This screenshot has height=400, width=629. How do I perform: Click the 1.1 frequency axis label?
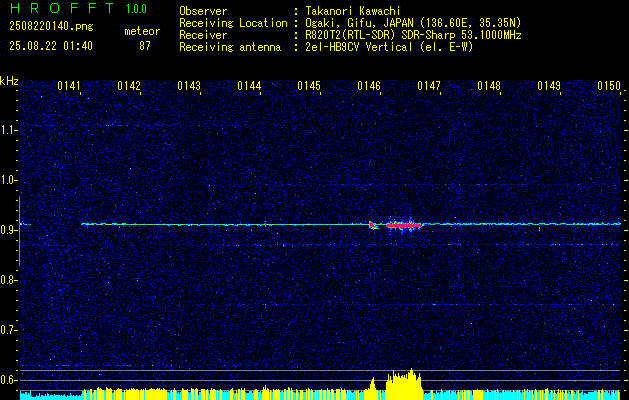pyautogui.click(x=9, y=130)
